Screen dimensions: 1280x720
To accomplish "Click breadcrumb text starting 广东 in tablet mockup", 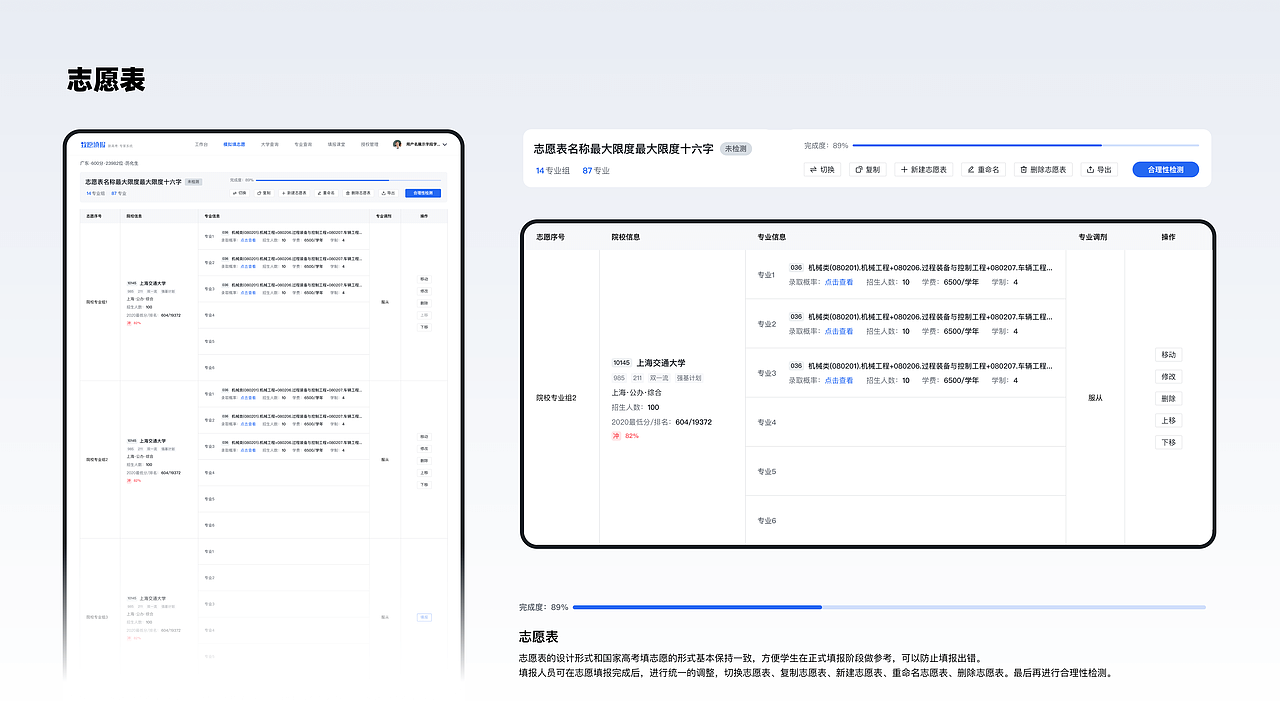I will click(x=109, y=163).
